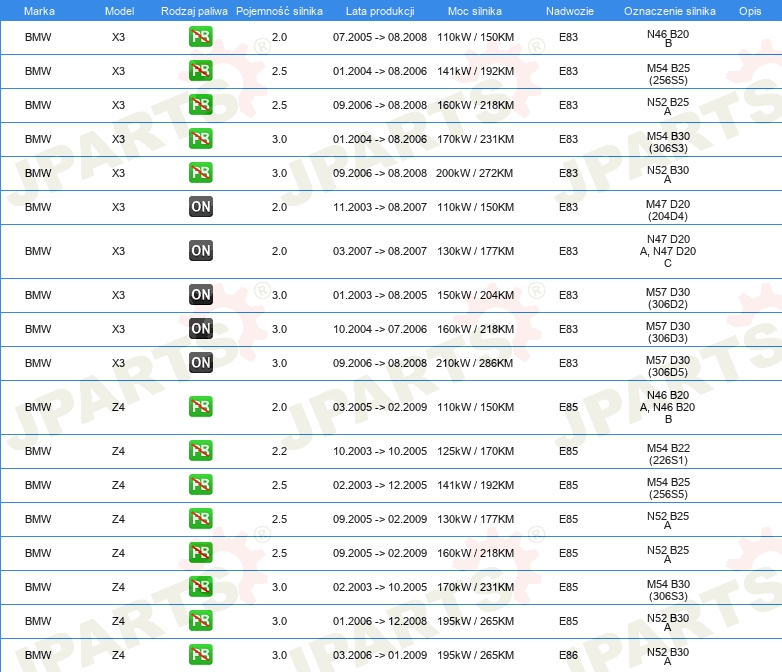Click power value 130kW / 177KM in Z4 row
The width and height of the screenshot is (782, 672).
[x=475, y=518]
